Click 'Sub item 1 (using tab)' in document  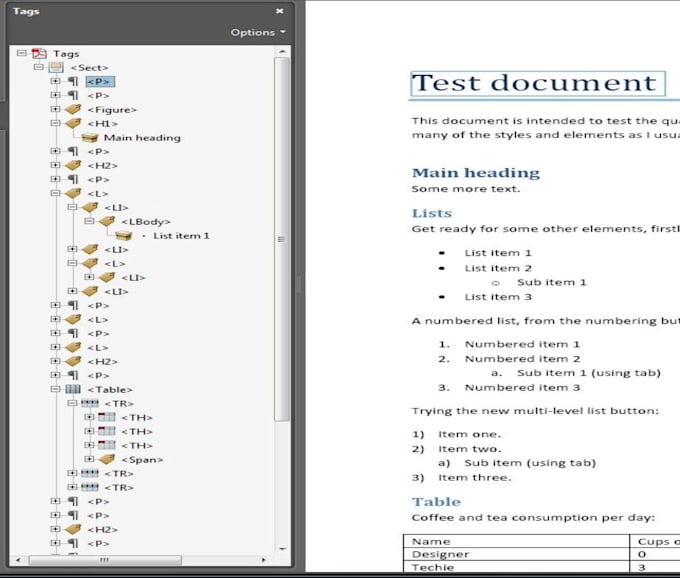[588, 373]
